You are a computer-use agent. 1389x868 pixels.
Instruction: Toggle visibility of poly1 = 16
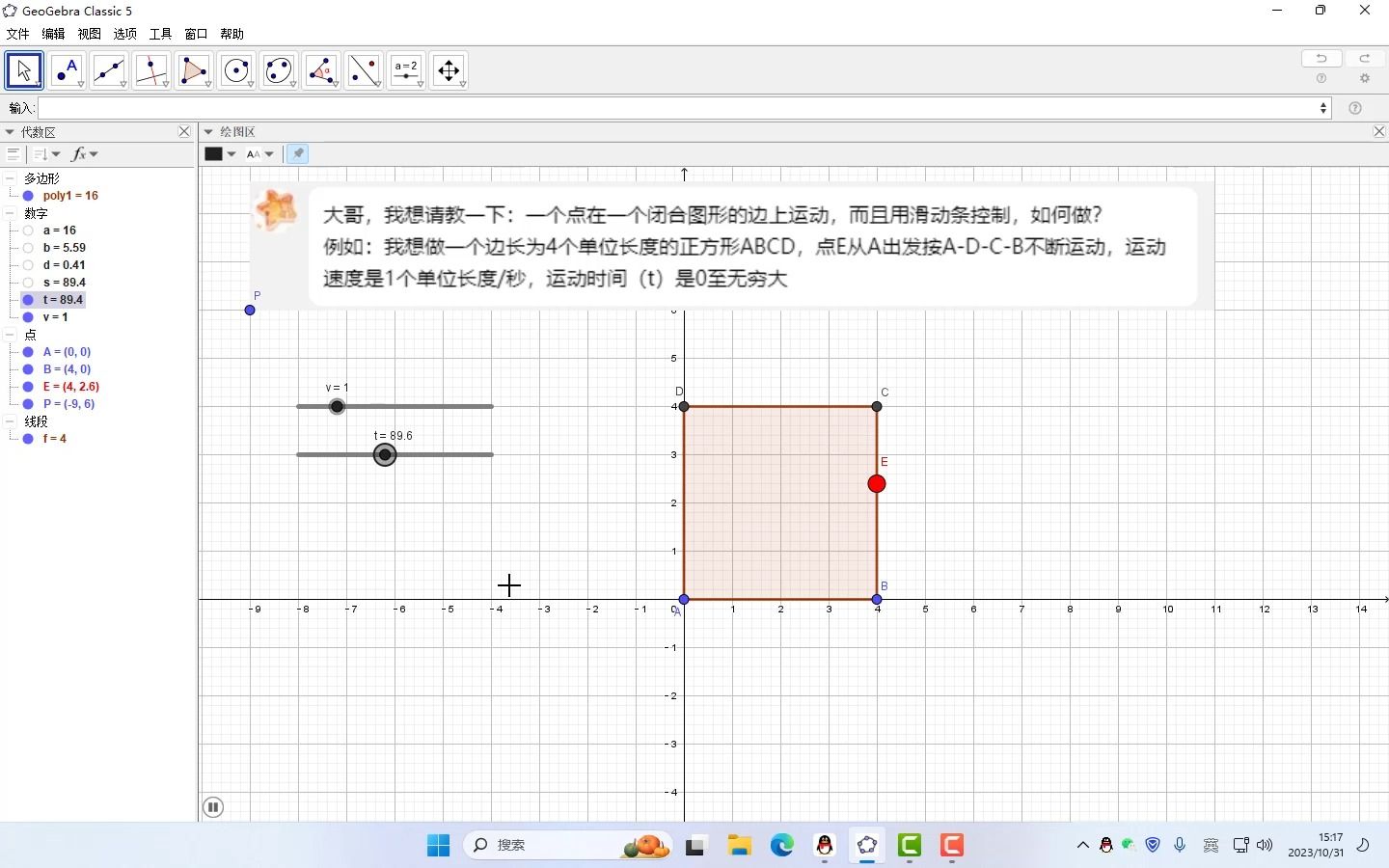(x=28, y=196)
